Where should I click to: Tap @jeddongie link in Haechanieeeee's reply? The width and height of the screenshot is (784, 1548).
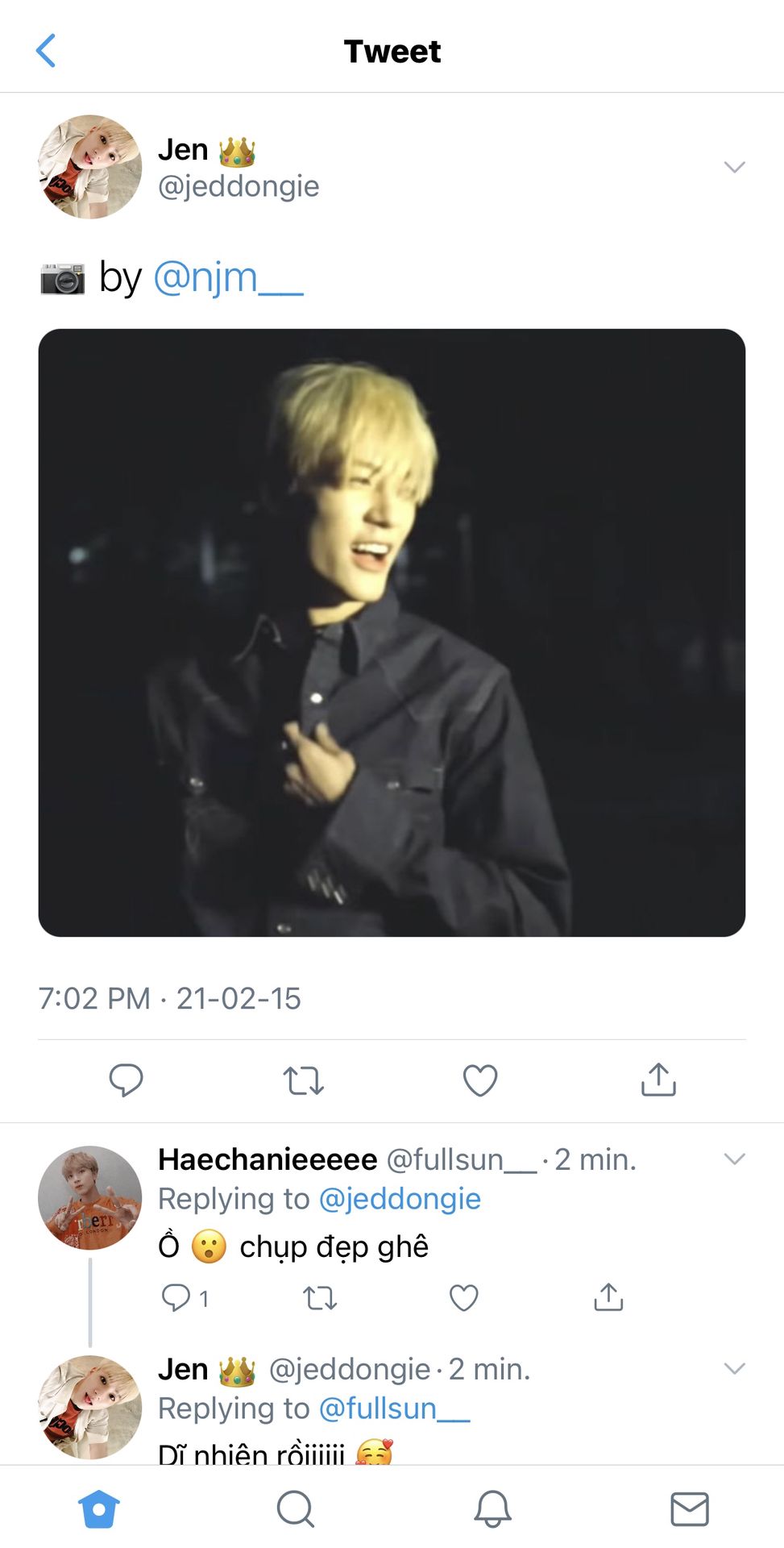click(x=400, y=1199)
